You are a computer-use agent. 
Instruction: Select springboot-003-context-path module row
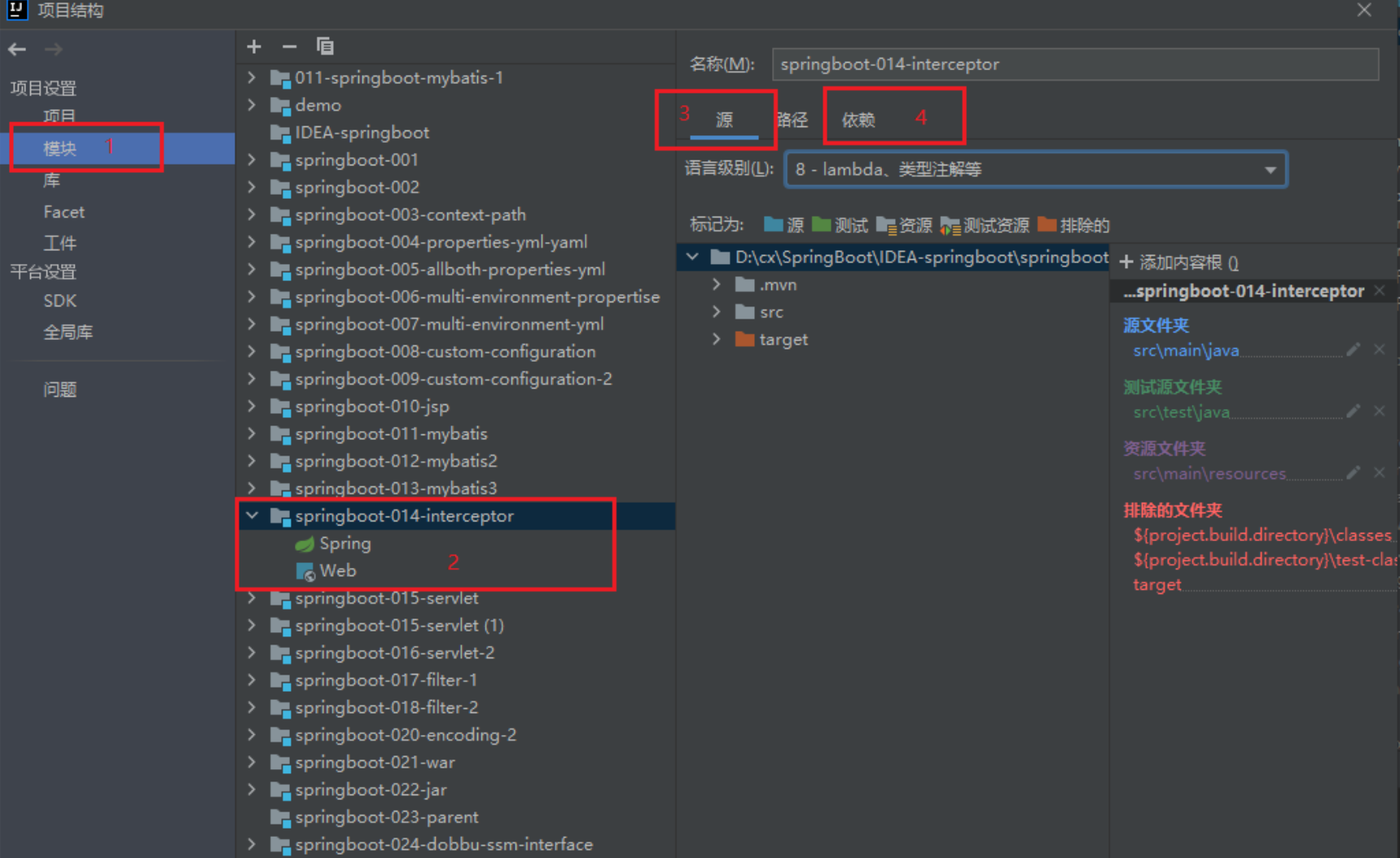click(x=456, y=215)
